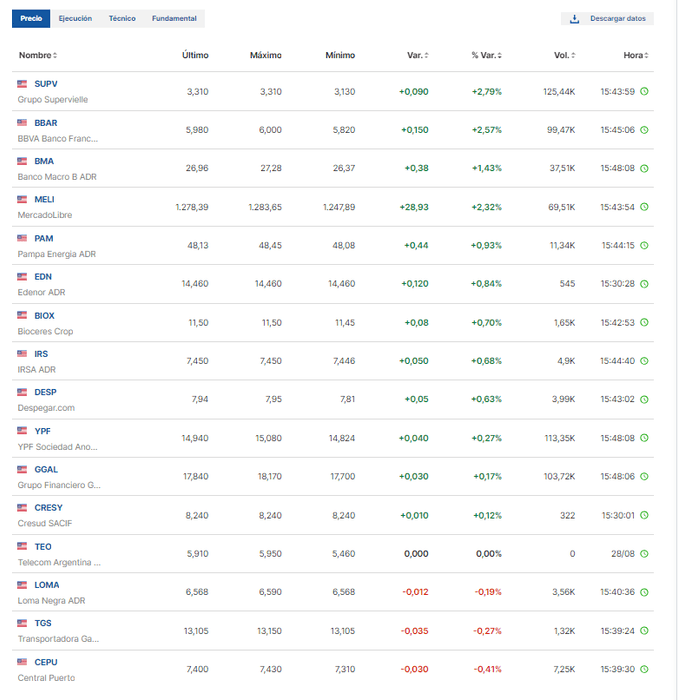
Task: Click the US flag icon beside CEPU
Action: point(22,662)
